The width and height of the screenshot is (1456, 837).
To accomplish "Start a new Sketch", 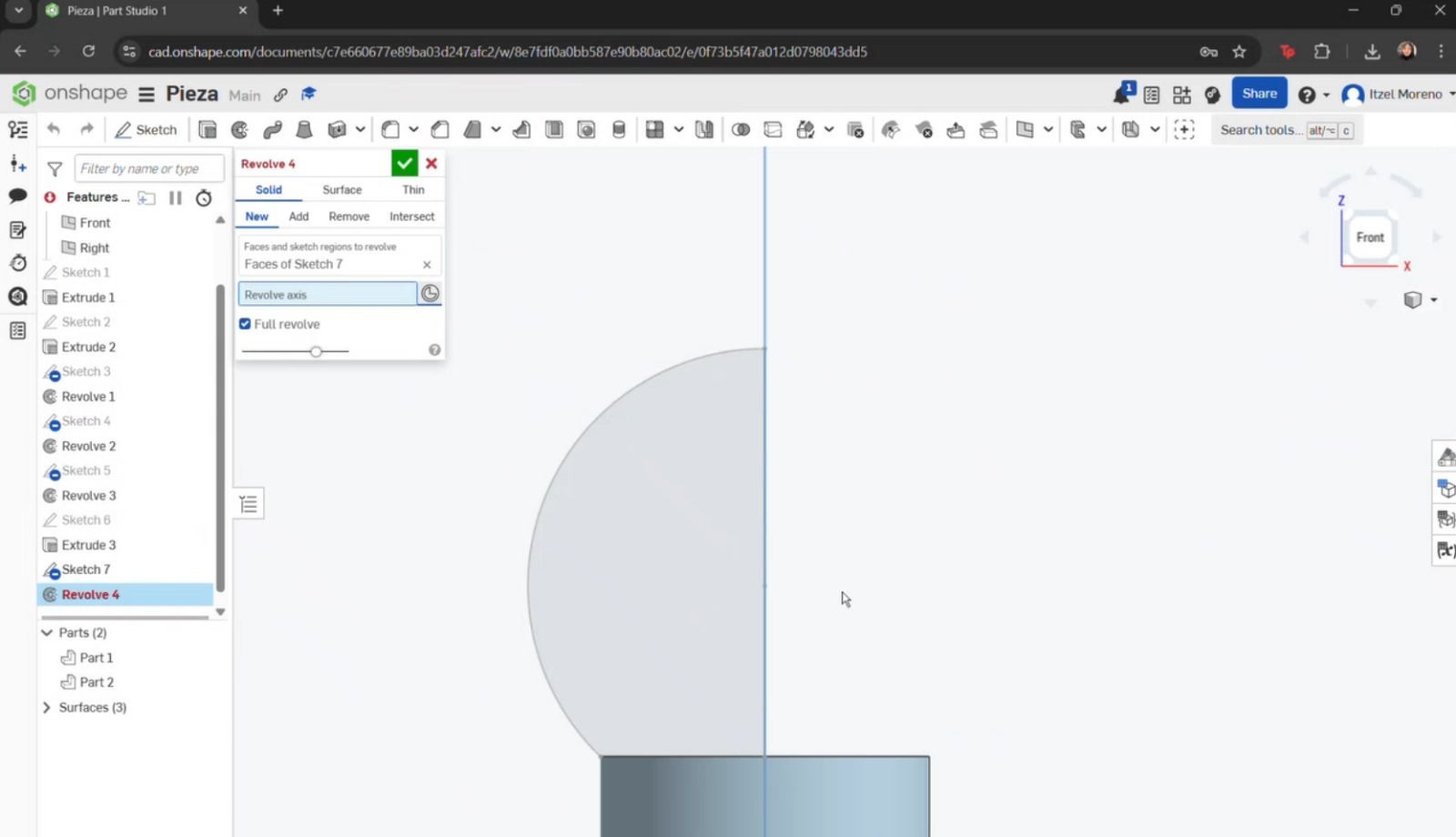I will [x=146, y=129].
